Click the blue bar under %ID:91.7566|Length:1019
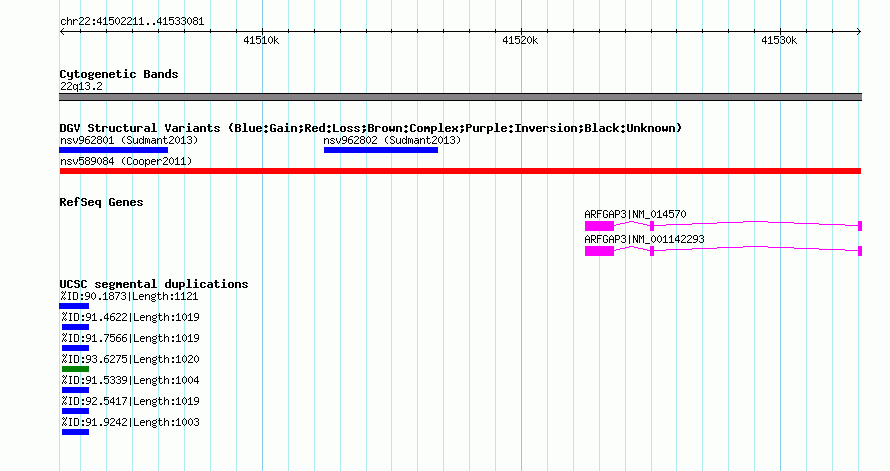The height and width of the screenshot is (471, 890). tap(75, 348)
